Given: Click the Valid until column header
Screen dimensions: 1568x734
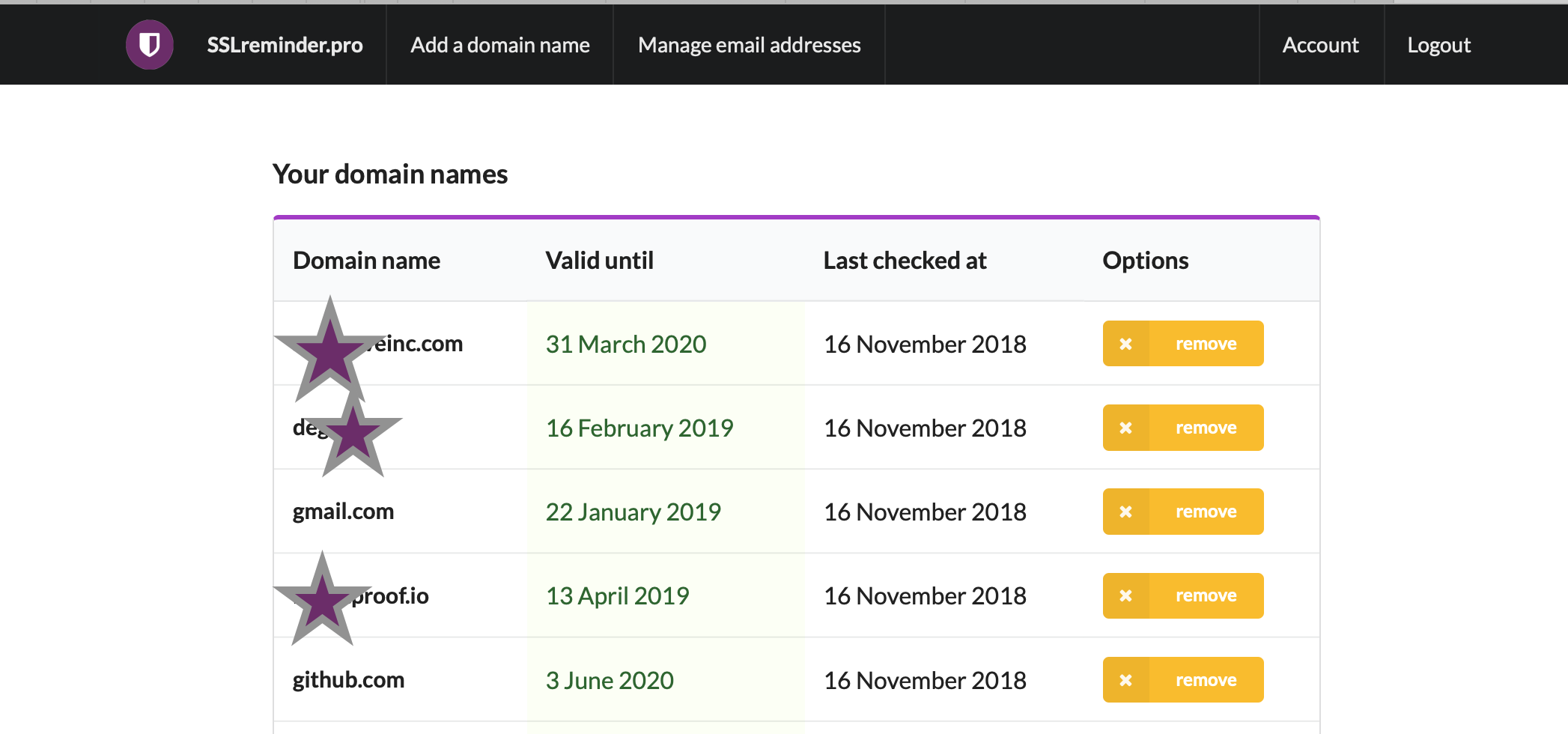Looking at the screenshot, I should pos(599,260).
